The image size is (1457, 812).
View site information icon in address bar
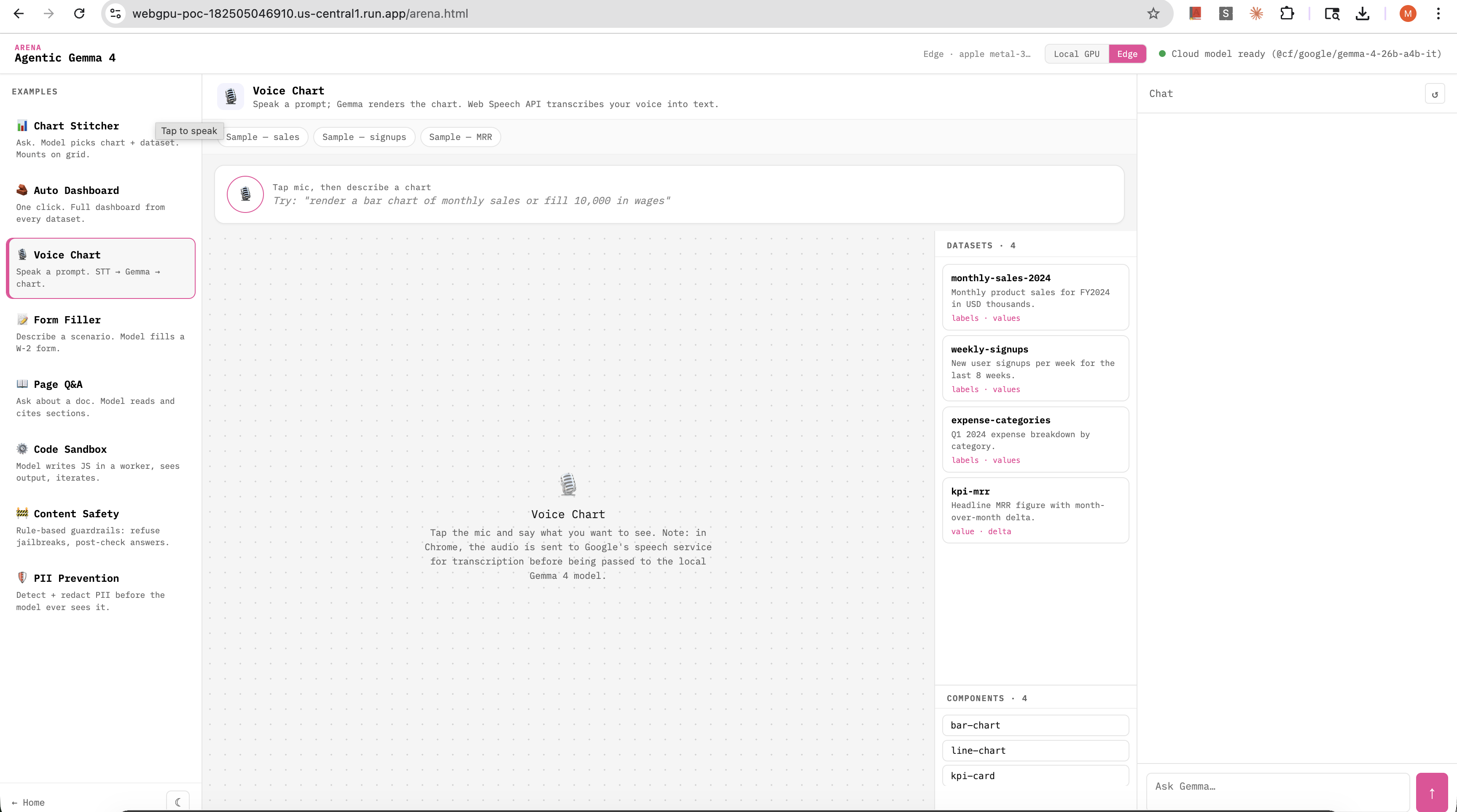click(116, 13)
